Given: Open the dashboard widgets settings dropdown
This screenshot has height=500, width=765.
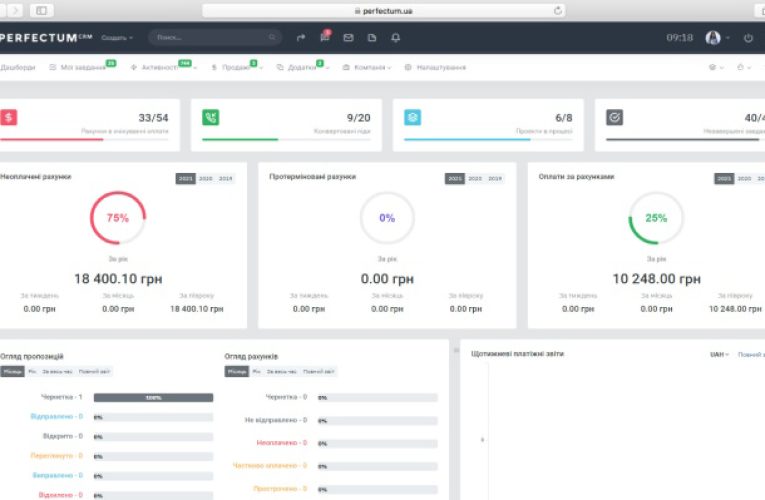Looking at the screenshot, I should pos(716,67).
